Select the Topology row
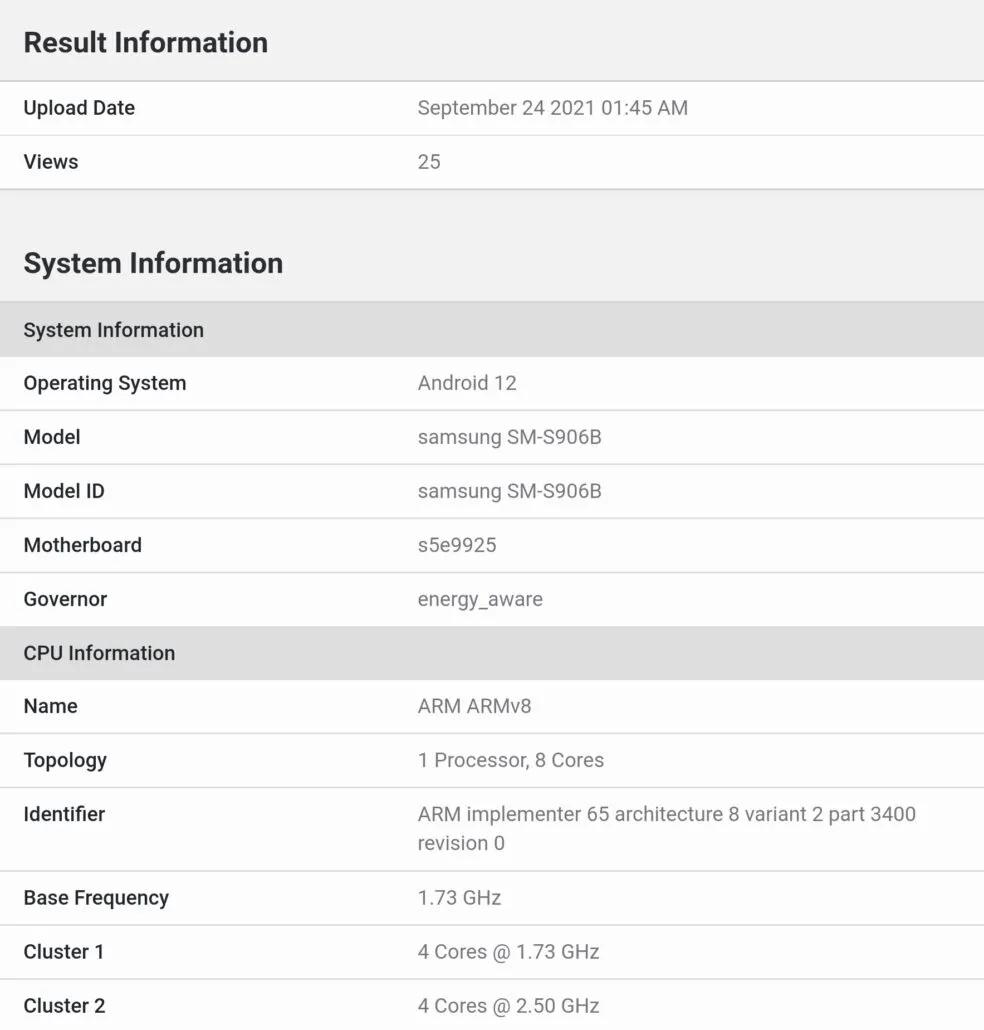Viewport: 984px width, 1030px height. [65, 760]
